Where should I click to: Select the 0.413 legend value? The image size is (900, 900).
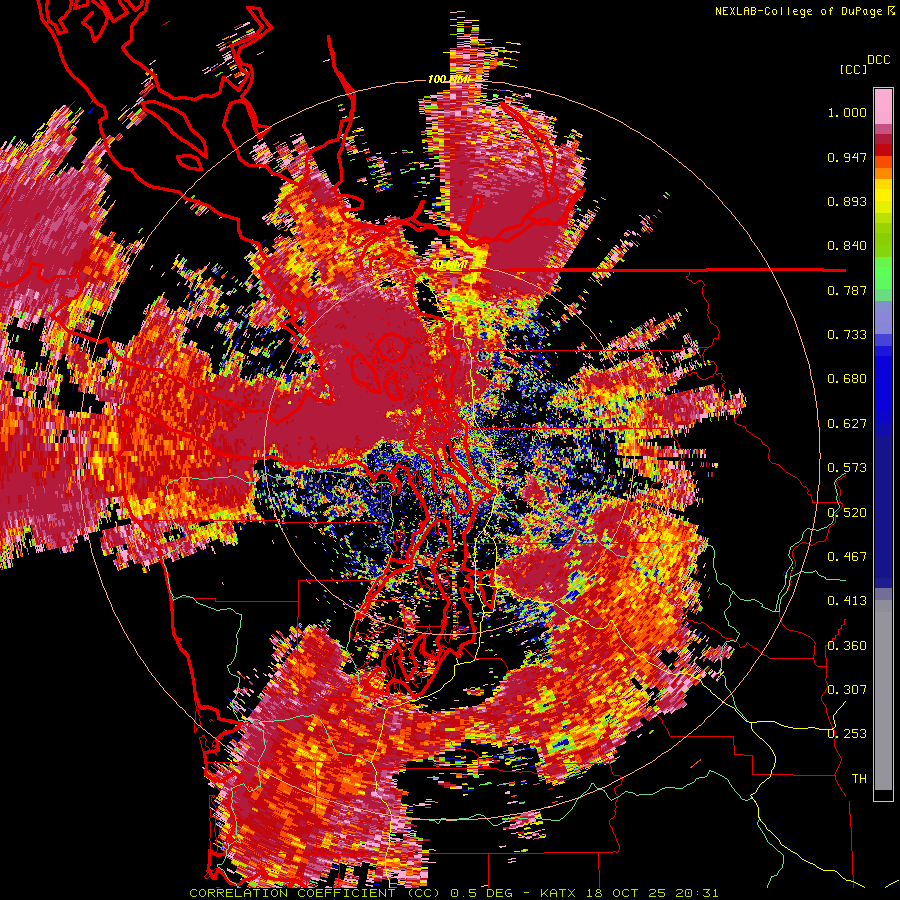(847, 601)
